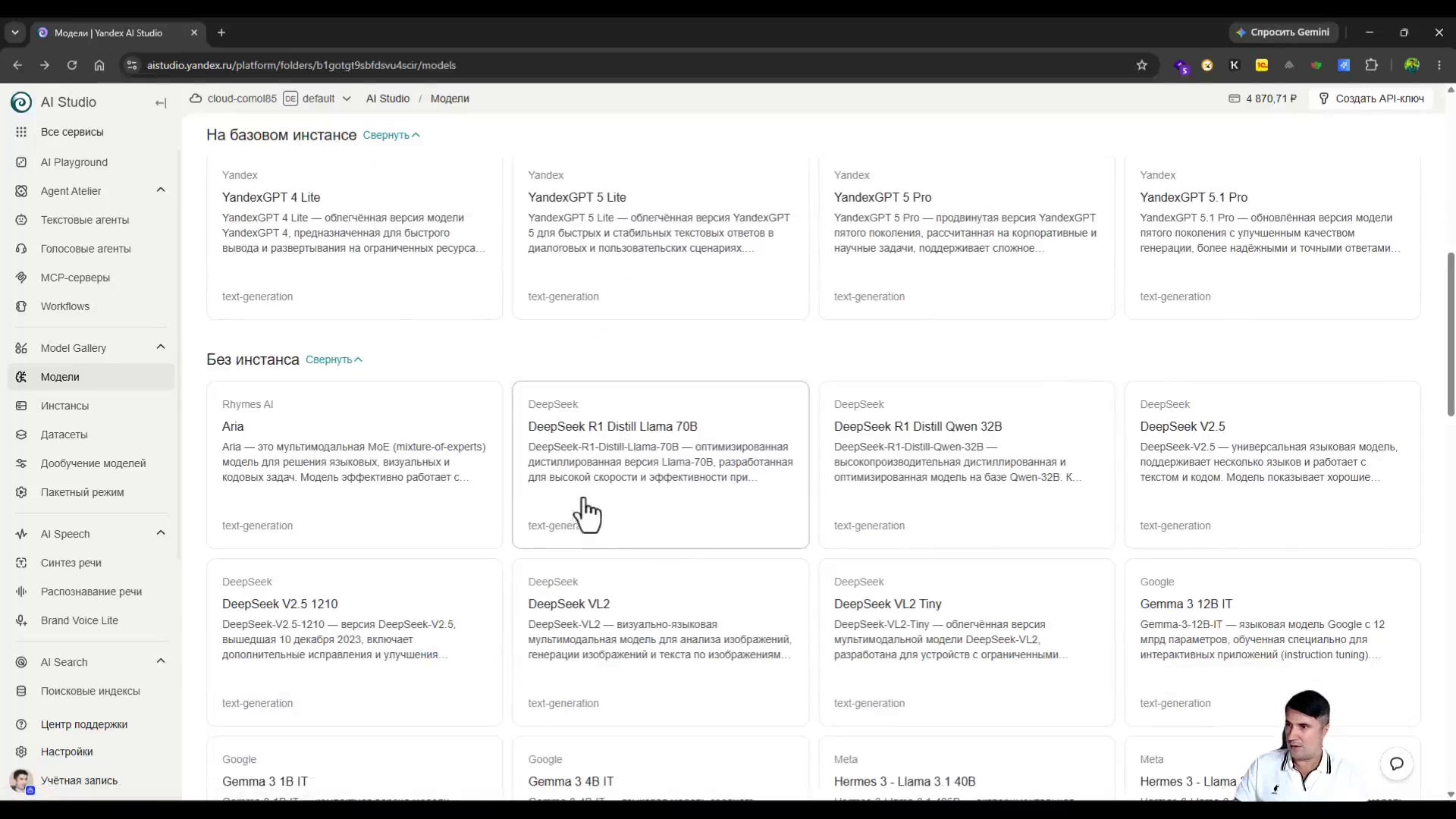1456x819 pixels.
Task: Select the Gemma 3 12B IT title
Action: tap(1186, 604)
